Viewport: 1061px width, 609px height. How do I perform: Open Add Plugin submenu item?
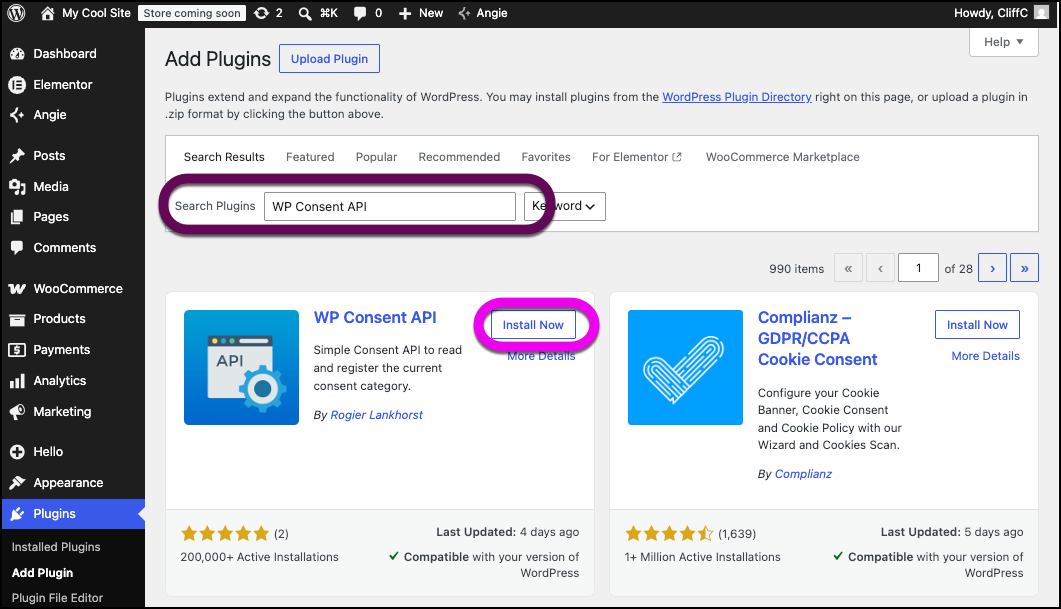[43, 572]
